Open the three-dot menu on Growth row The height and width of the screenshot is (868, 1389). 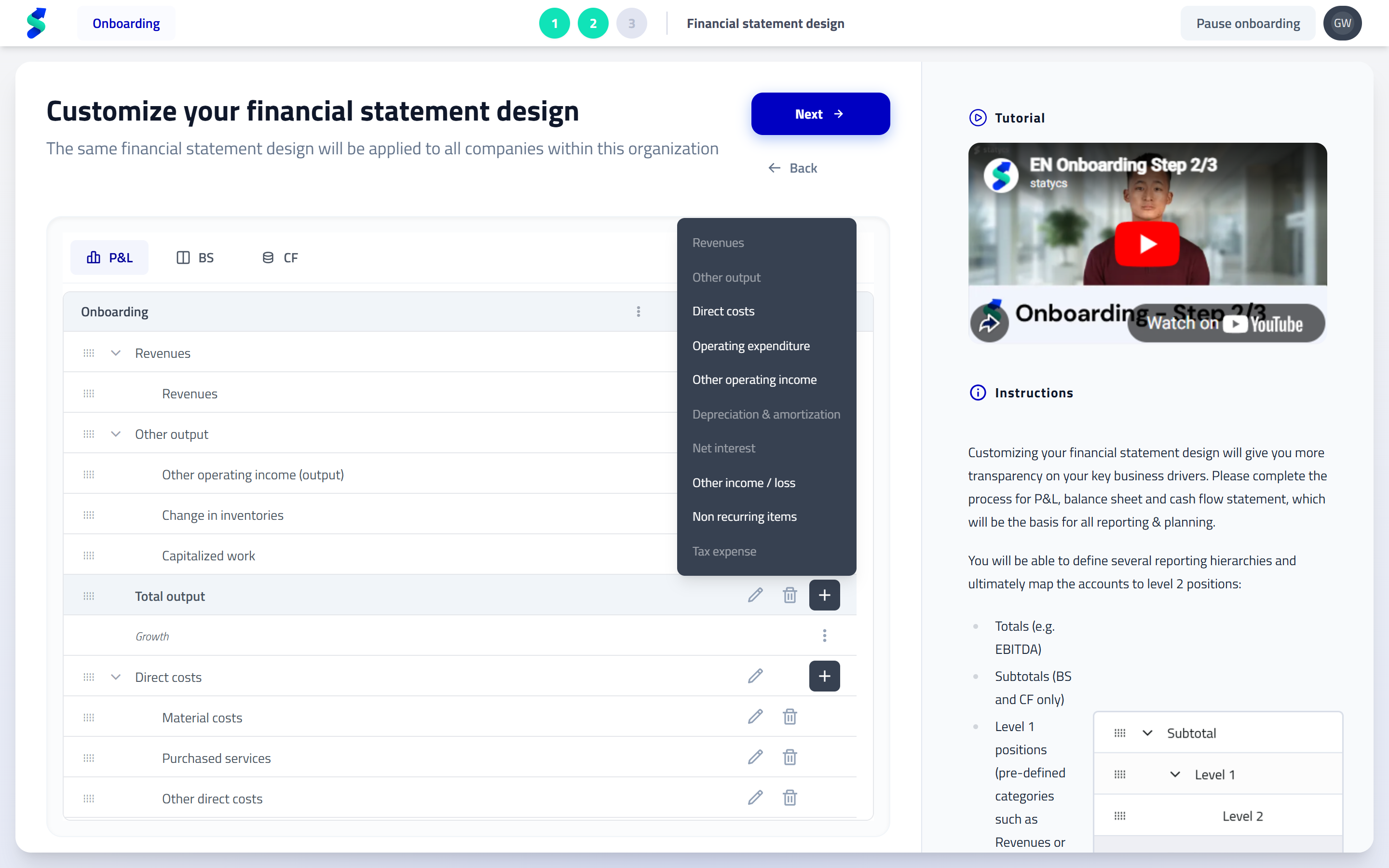click(824, 636)
